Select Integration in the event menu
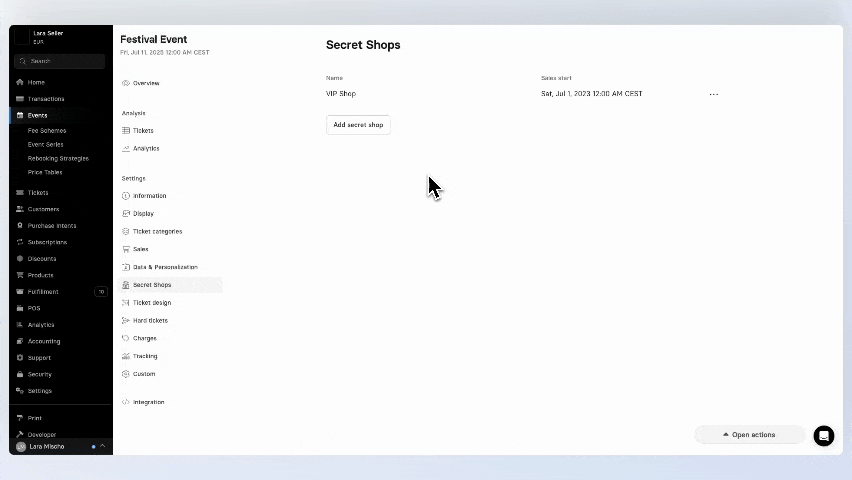852x480 pixels. tap(148, 402)
